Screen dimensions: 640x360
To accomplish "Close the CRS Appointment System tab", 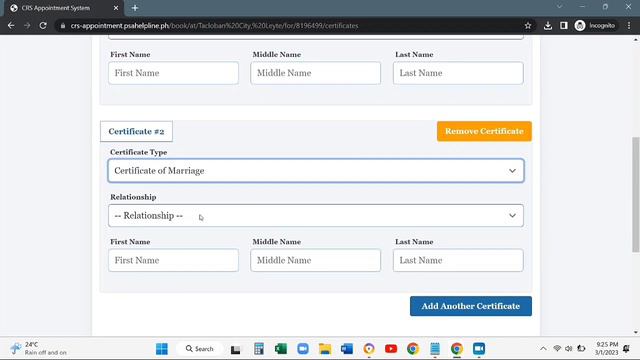I will pyautogui.click(x=116, y=8).
